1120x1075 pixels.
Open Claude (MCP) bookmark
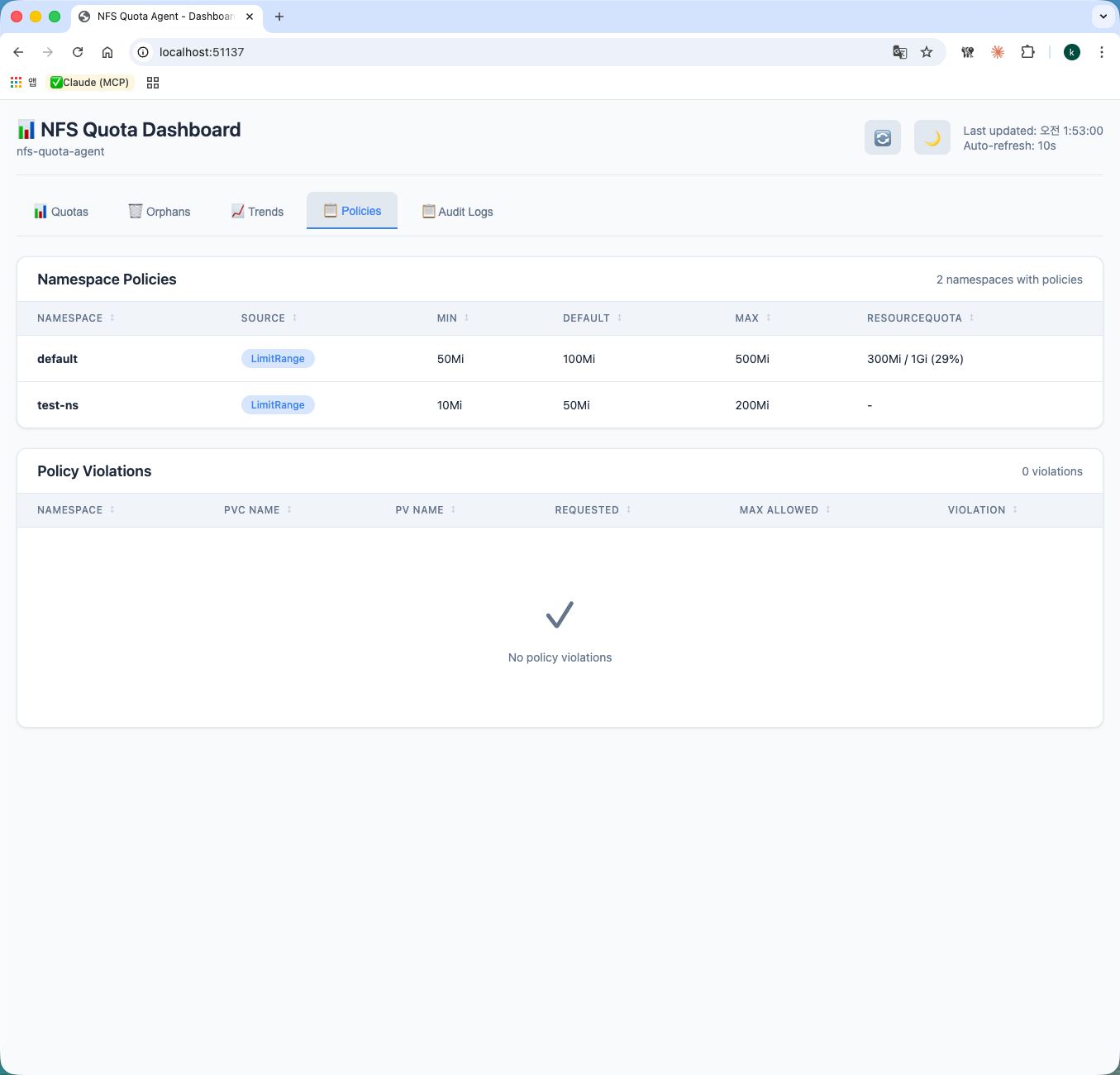click(90, 83)
